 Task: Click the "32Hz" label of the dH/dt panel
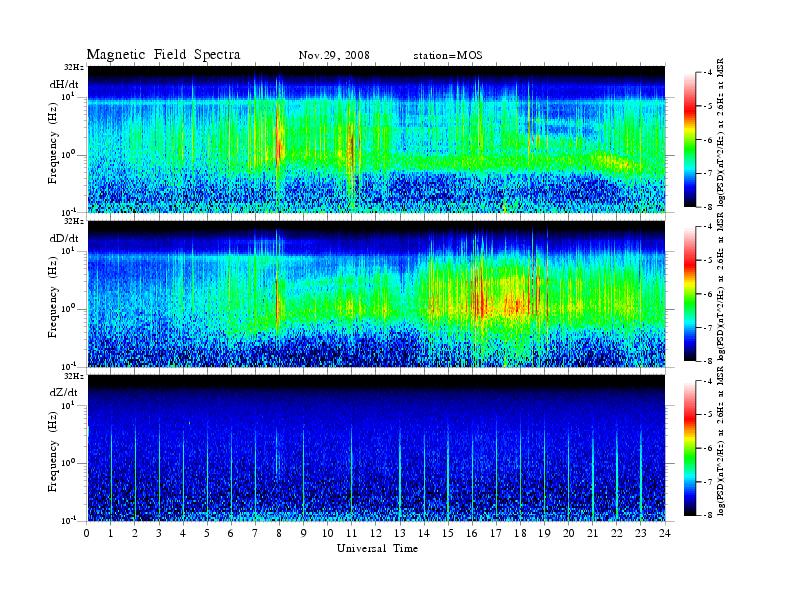coord(74,67)
